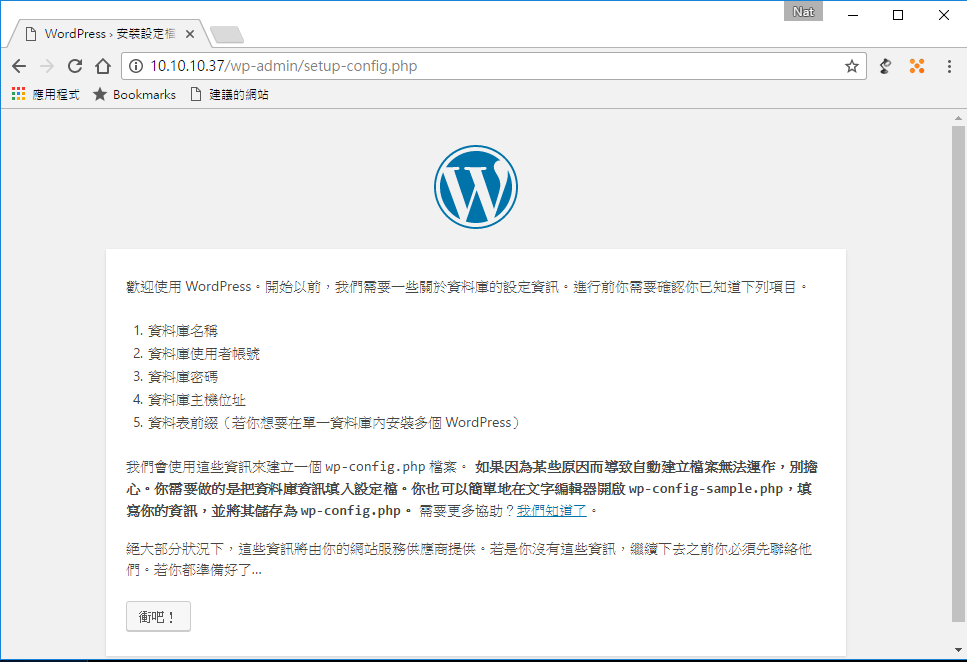The image size is (967, 662).
Task: Click list item 資料庫密碼
Action: pyautogui.click(x=183, y=376)
